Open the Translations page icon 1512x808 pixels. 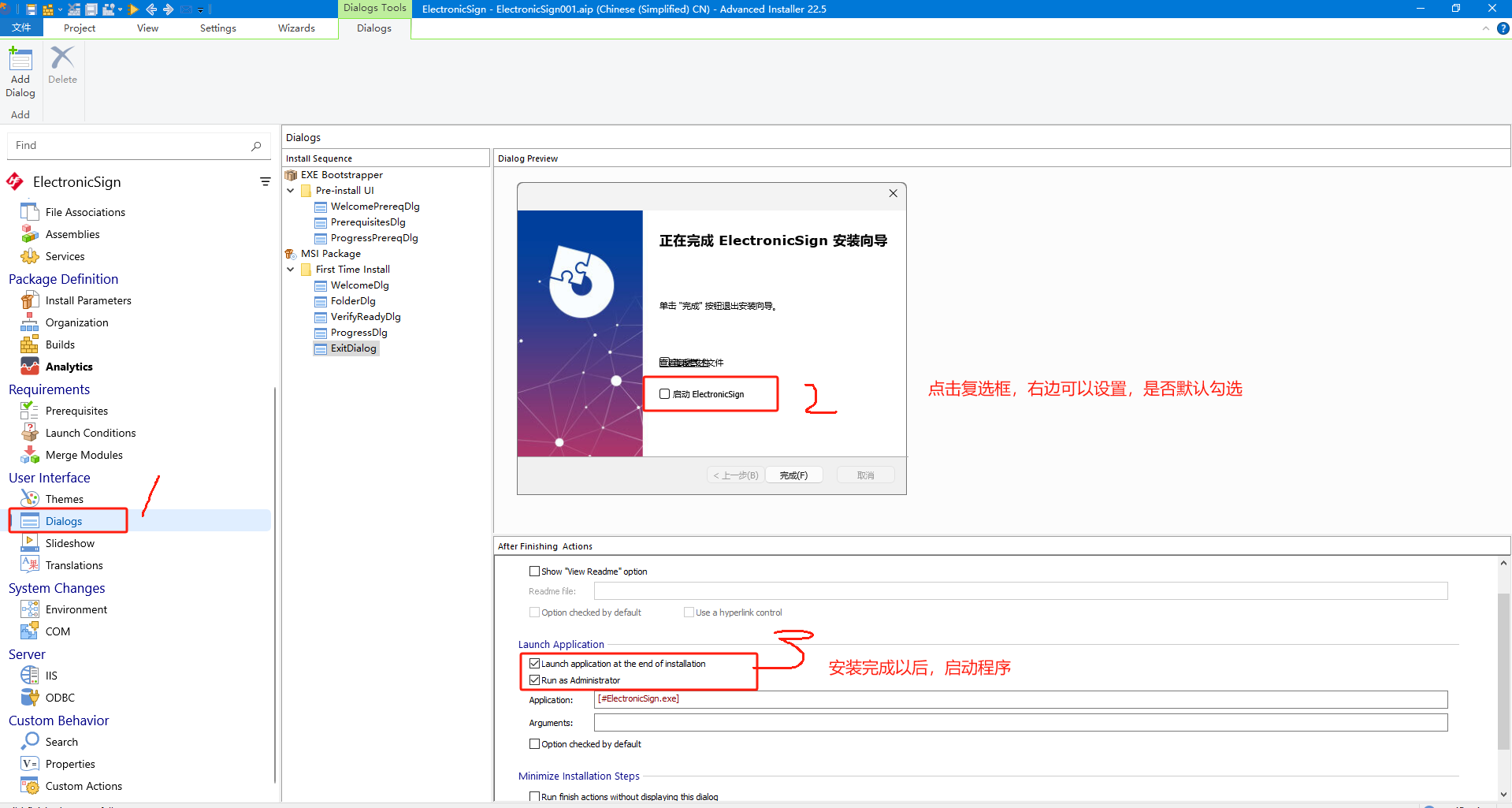coord(30,565)
